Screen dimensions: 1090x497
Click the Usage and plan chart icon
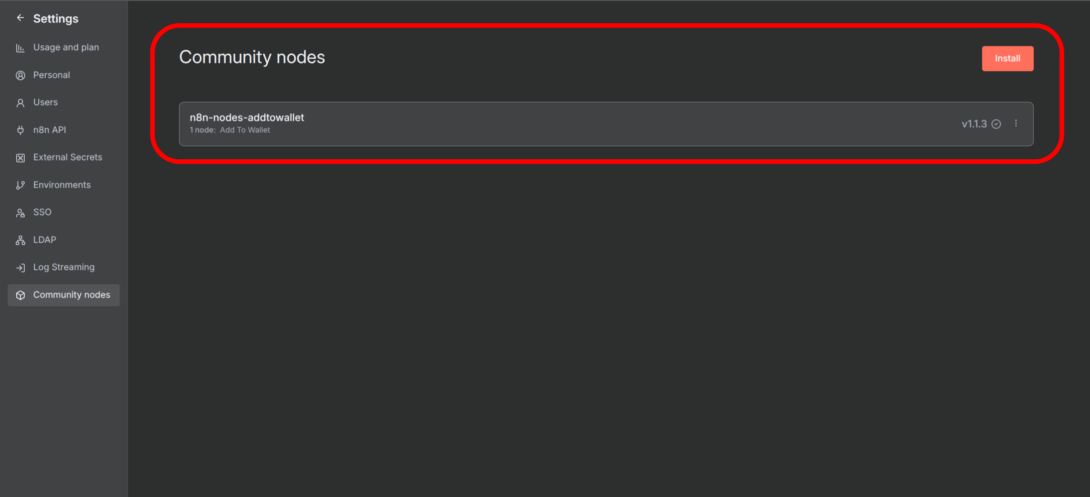pos(20,48)
